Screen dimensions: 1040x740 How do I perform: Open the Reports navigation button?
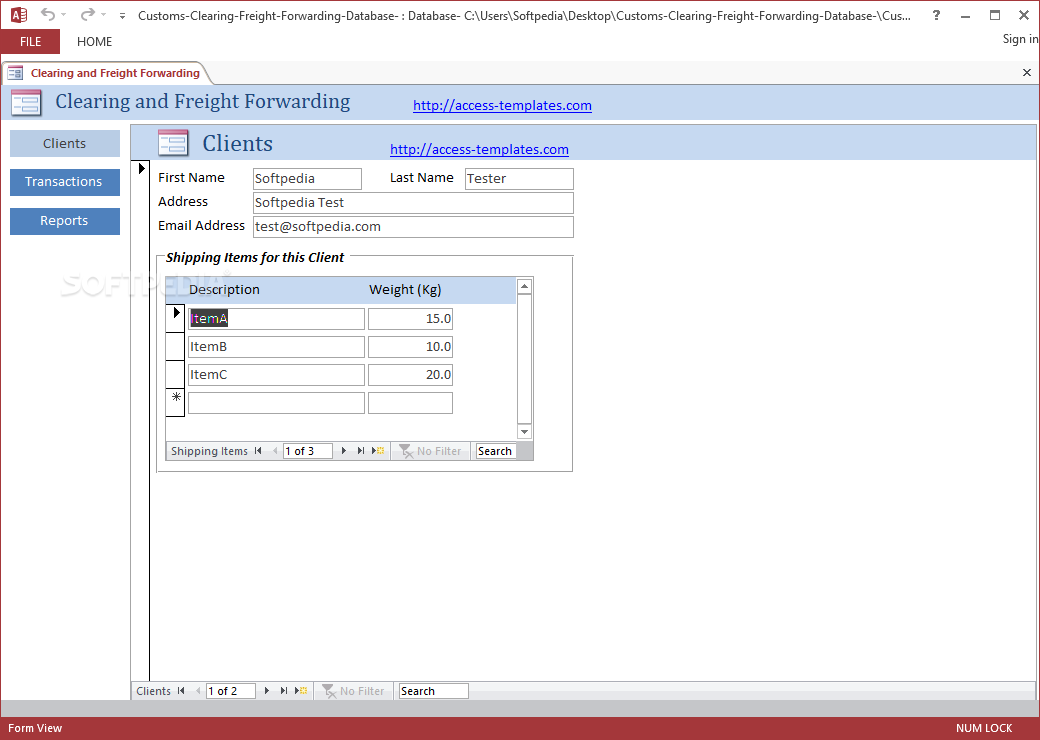click(65, 221)
